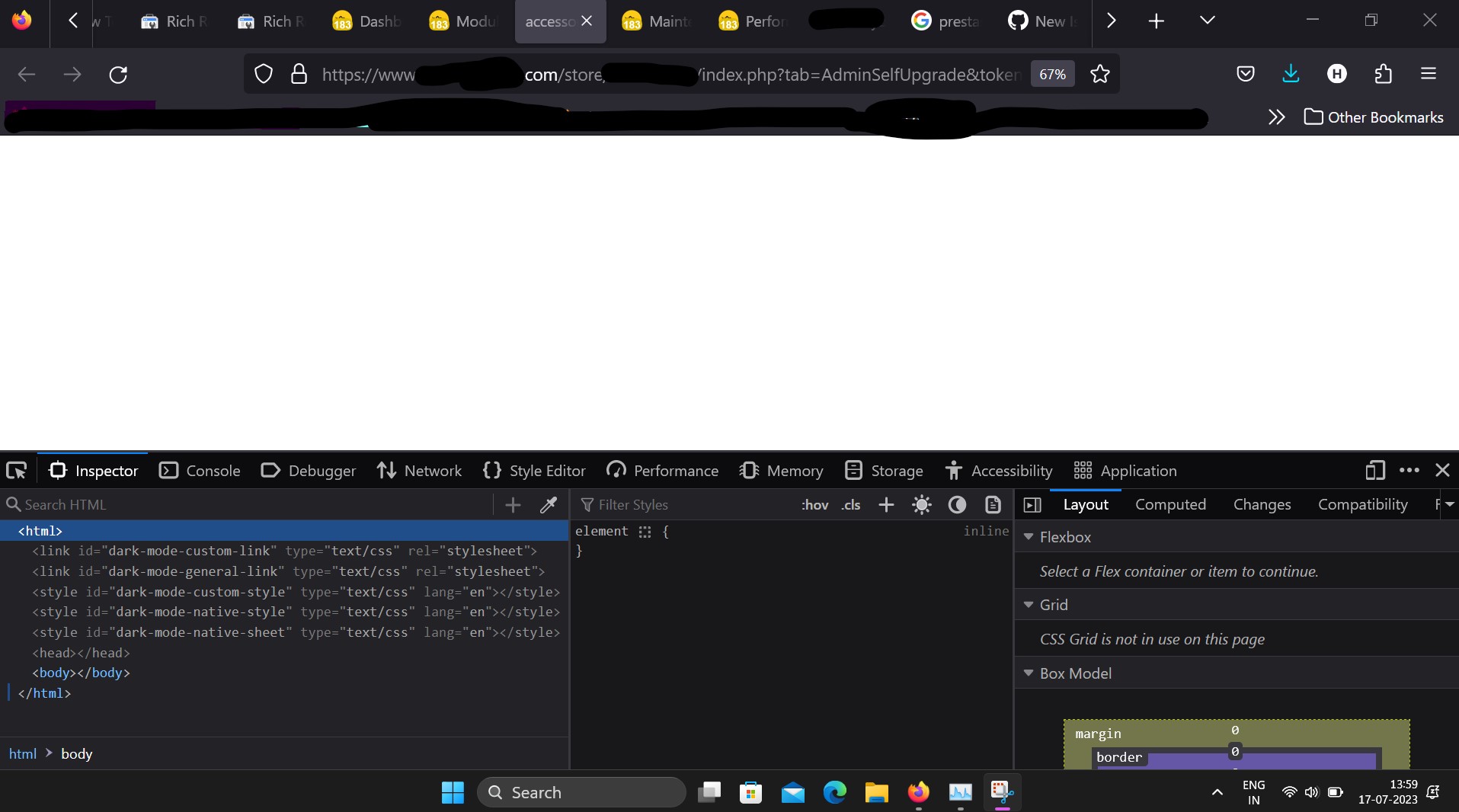
Task: Toggle Responsive Design Mode
Action: (1374, 471)
